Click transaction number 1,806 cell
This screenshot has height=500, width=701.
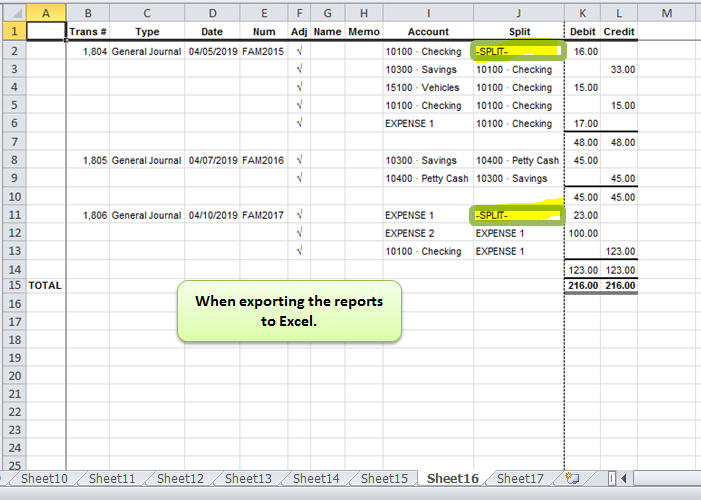pos(88,215)
